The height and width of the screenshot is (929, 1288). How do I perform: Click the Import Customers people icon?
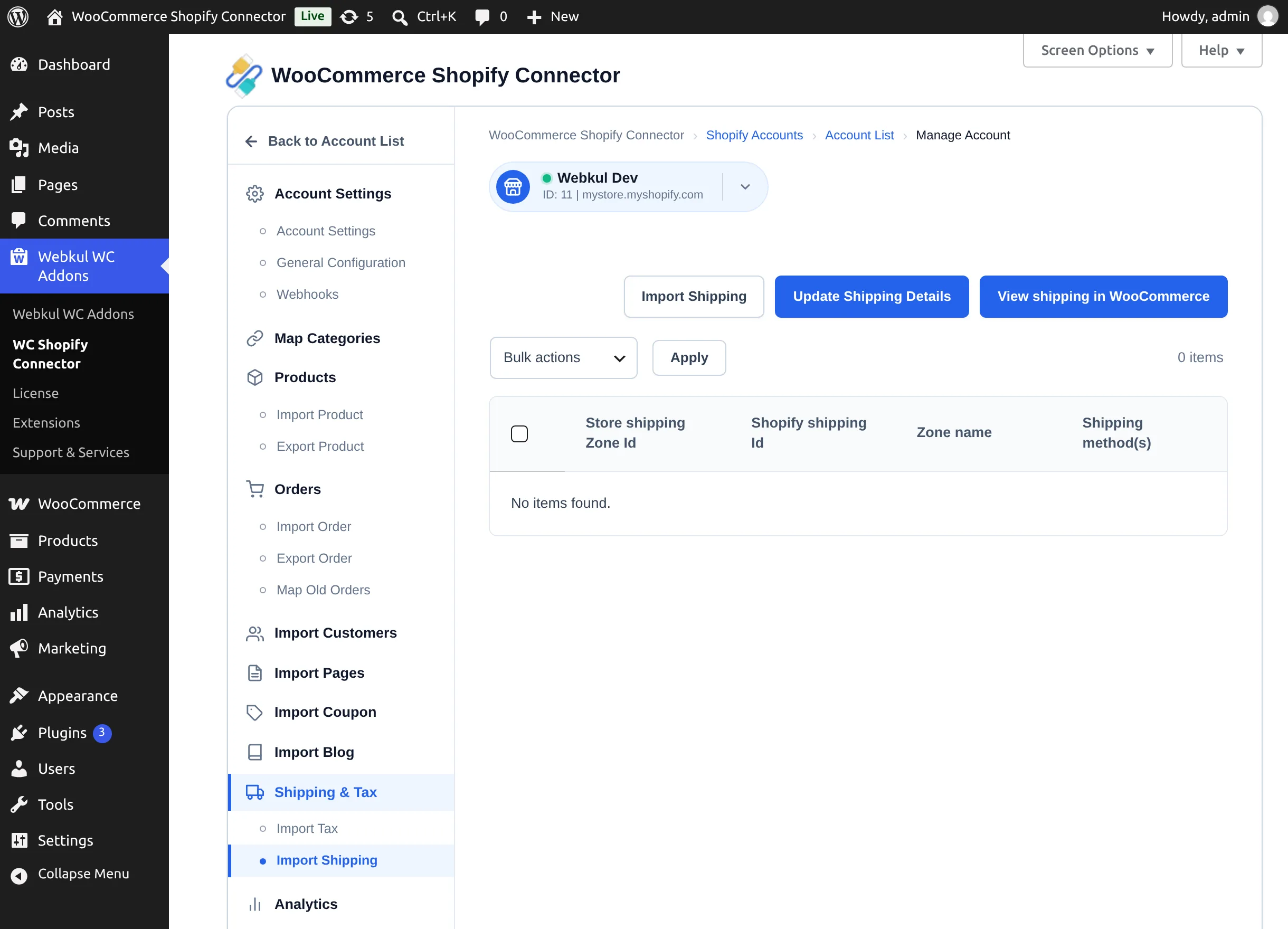(254, 633)
